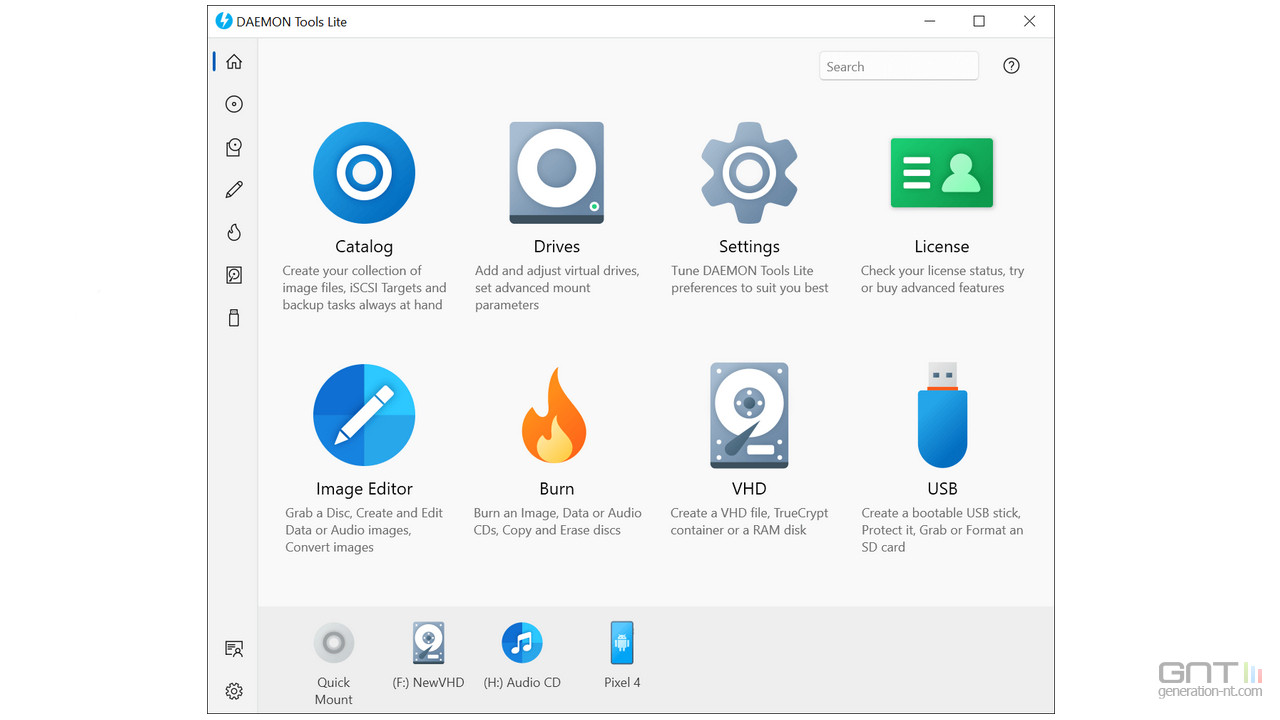Screen dimensions: 1280x720
Task: Click 'Check your license status' description
Action: point(942,279)
